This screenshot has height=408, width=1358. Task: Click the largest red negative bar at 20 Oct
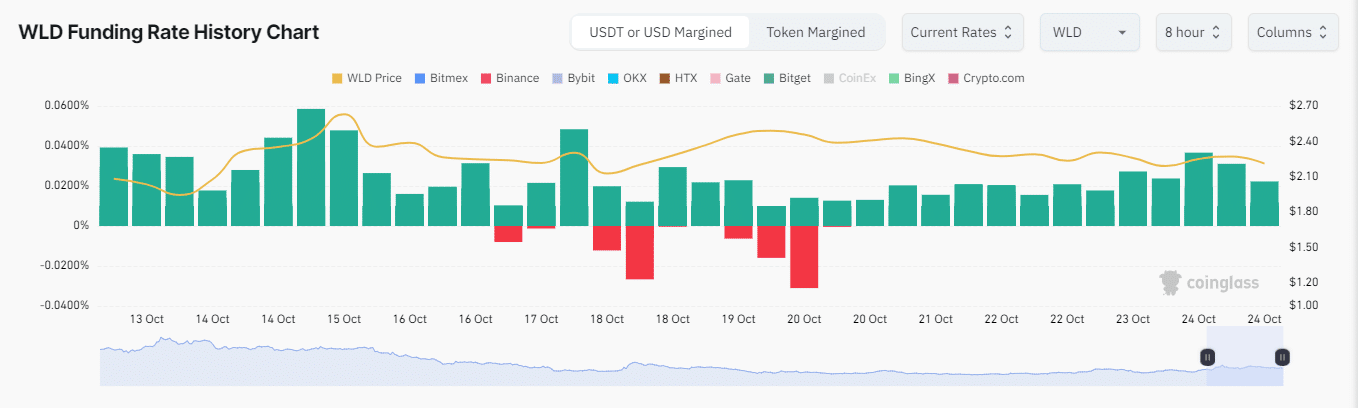pyautogui.click(x=804, y=257)
